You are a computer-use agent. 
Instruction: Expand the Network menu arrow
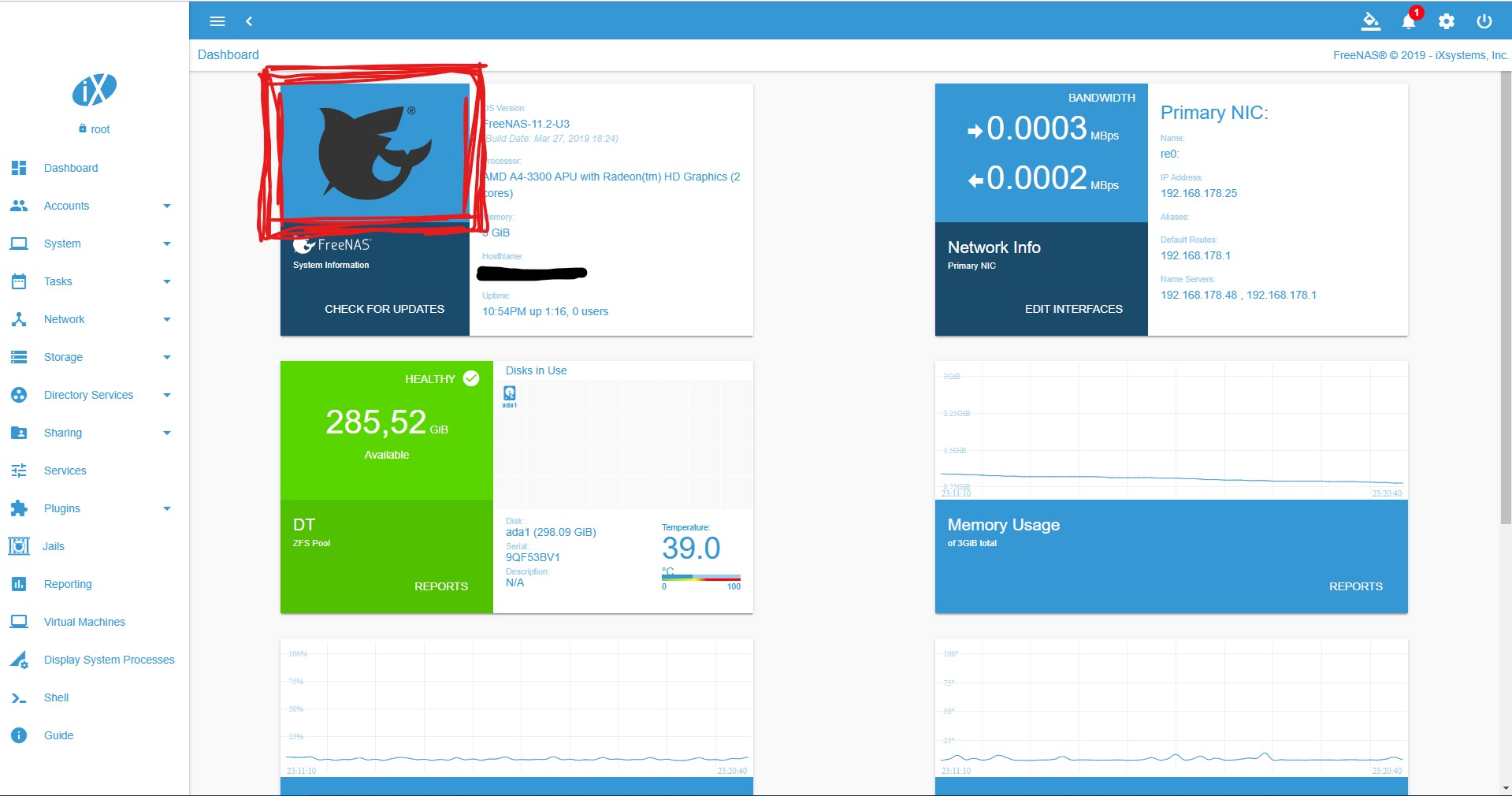[x=167, y=319]
